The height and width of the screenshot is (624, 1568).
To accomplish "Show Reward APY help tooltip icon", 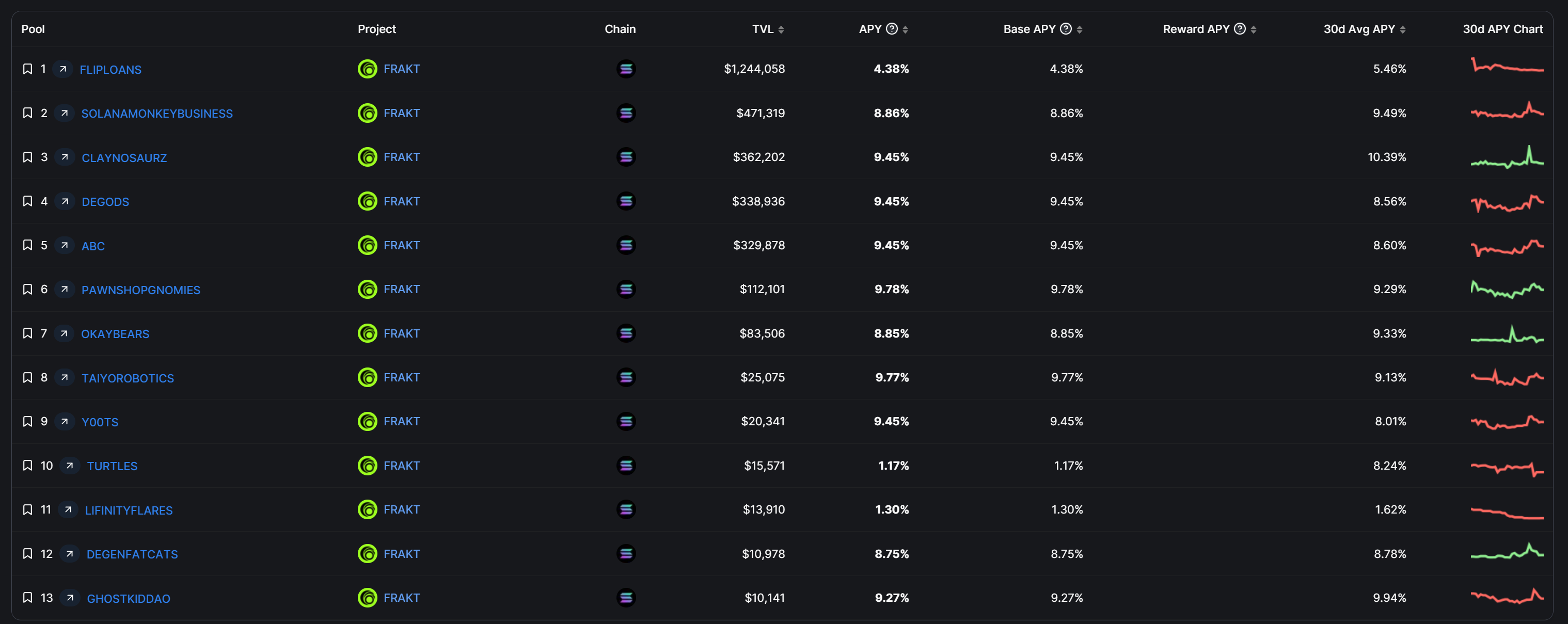I will click(1240, 28).
